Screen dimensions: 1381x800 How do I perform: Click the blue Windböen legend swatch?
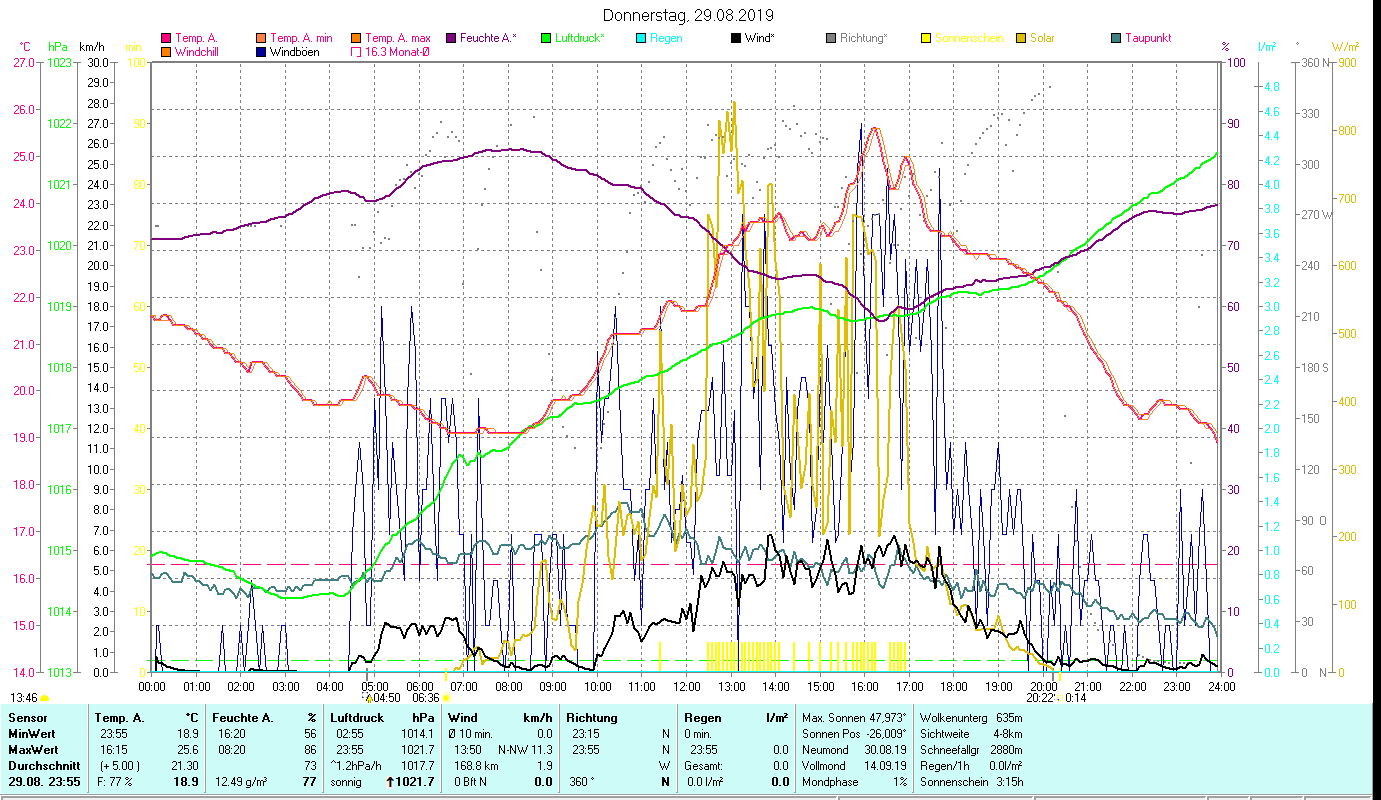click(x=261, y=52)
